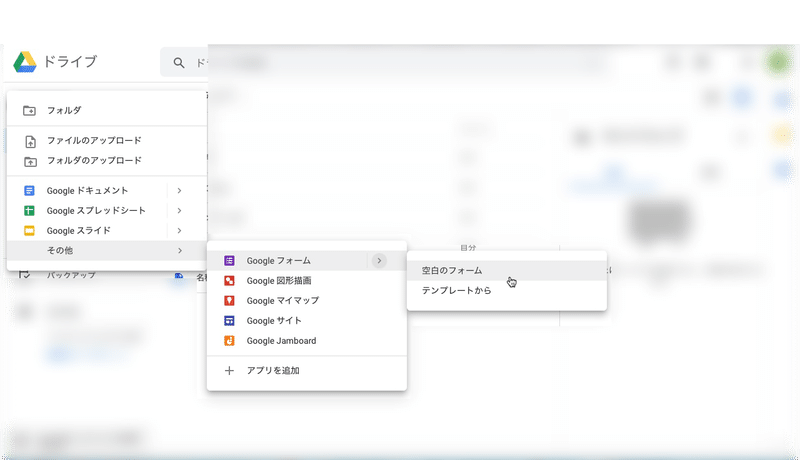This screenshot has width=800, height=460.
Task: Choose テンプレートから option
Action: pyautogui.click(x=507, y=290)
